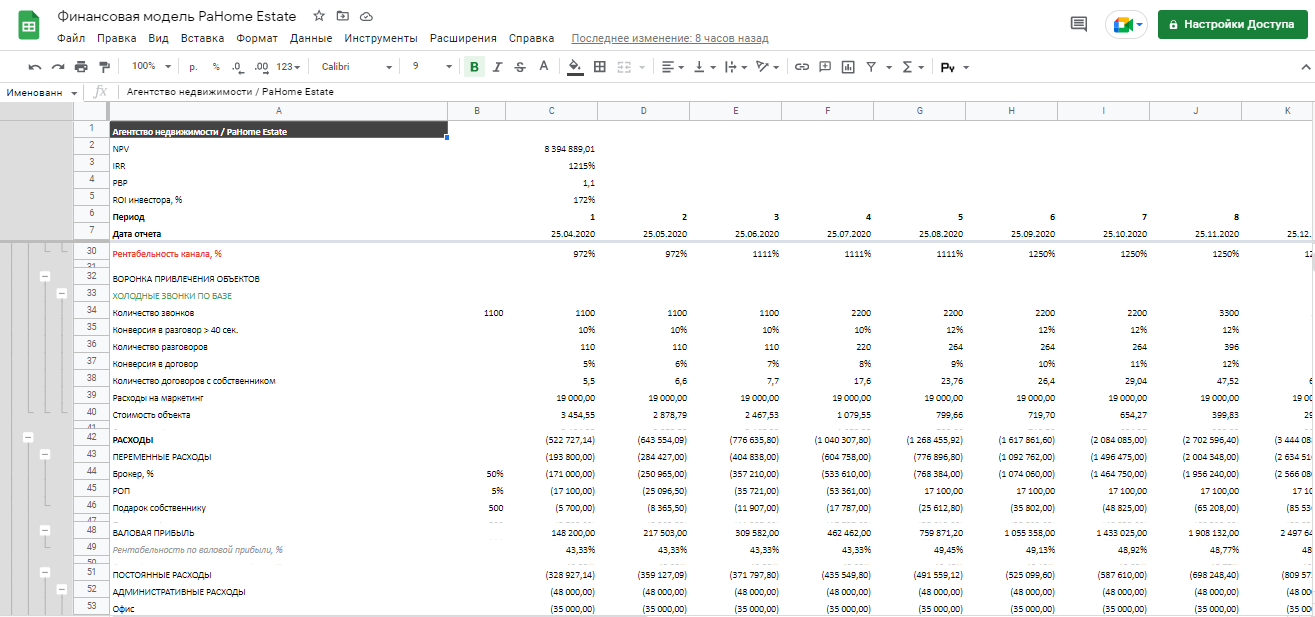Open the Вид menu

pos(158,38)
